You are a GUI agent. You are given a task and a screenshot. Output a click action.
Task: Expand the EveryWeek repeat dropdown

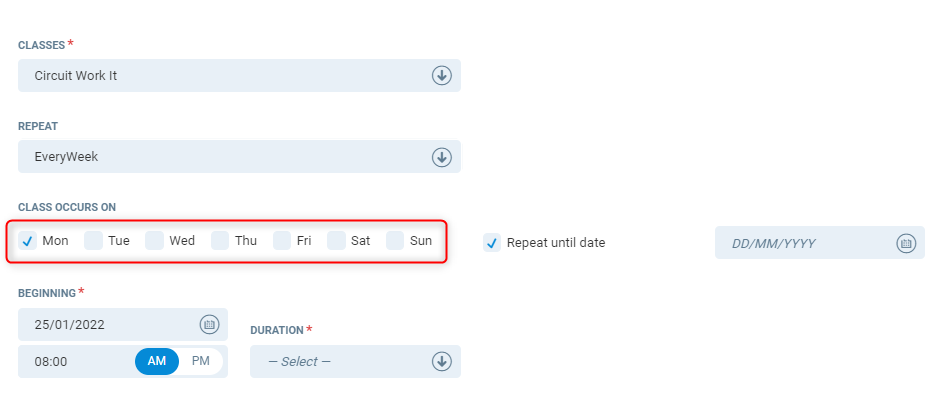click(239, 157)
